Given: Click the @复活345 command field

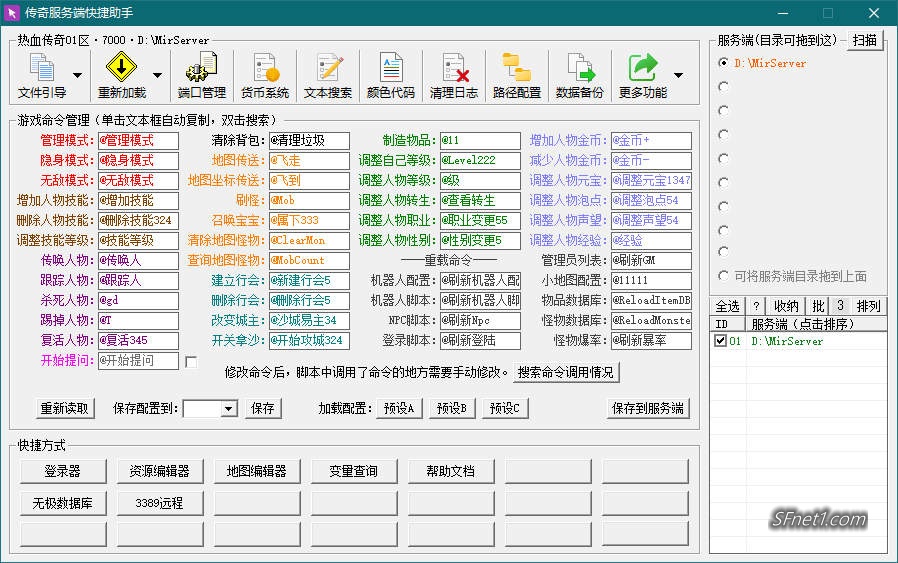Looking at the screenshot, I should click(x=138, y=341).
